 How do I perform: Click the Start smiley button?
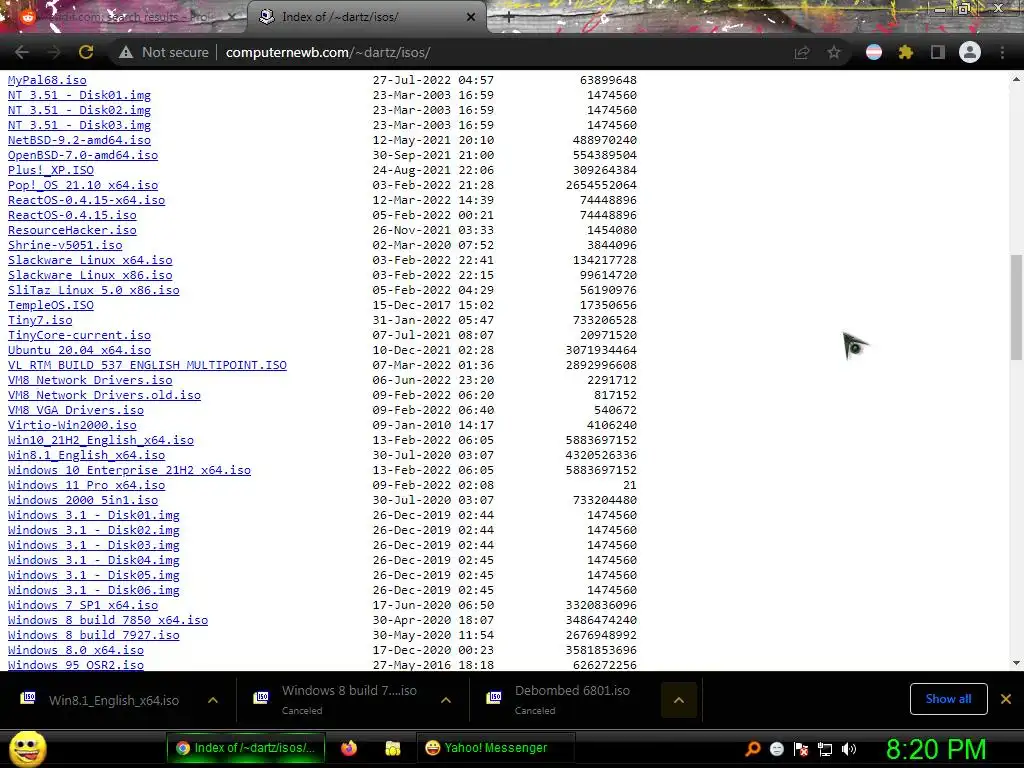[x=27, y=748]
